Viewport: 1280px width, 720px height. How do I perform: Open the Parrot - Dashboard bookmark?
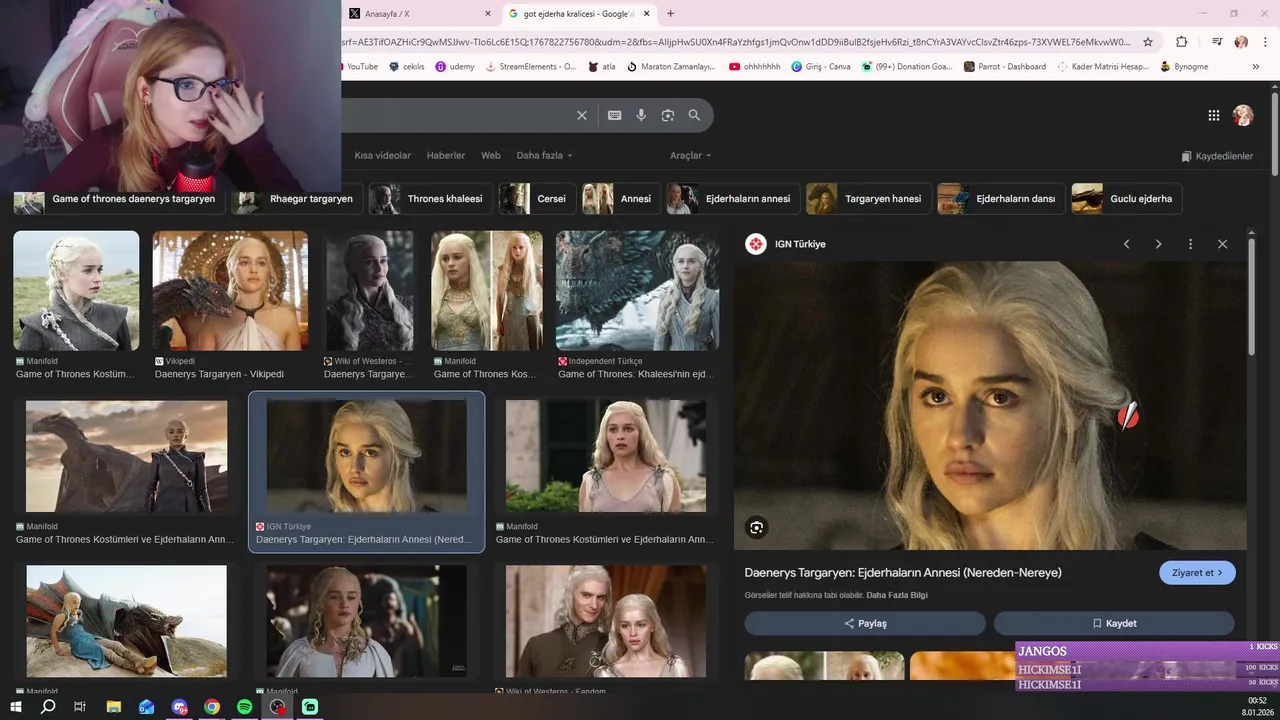click(x=1005, y=67)
